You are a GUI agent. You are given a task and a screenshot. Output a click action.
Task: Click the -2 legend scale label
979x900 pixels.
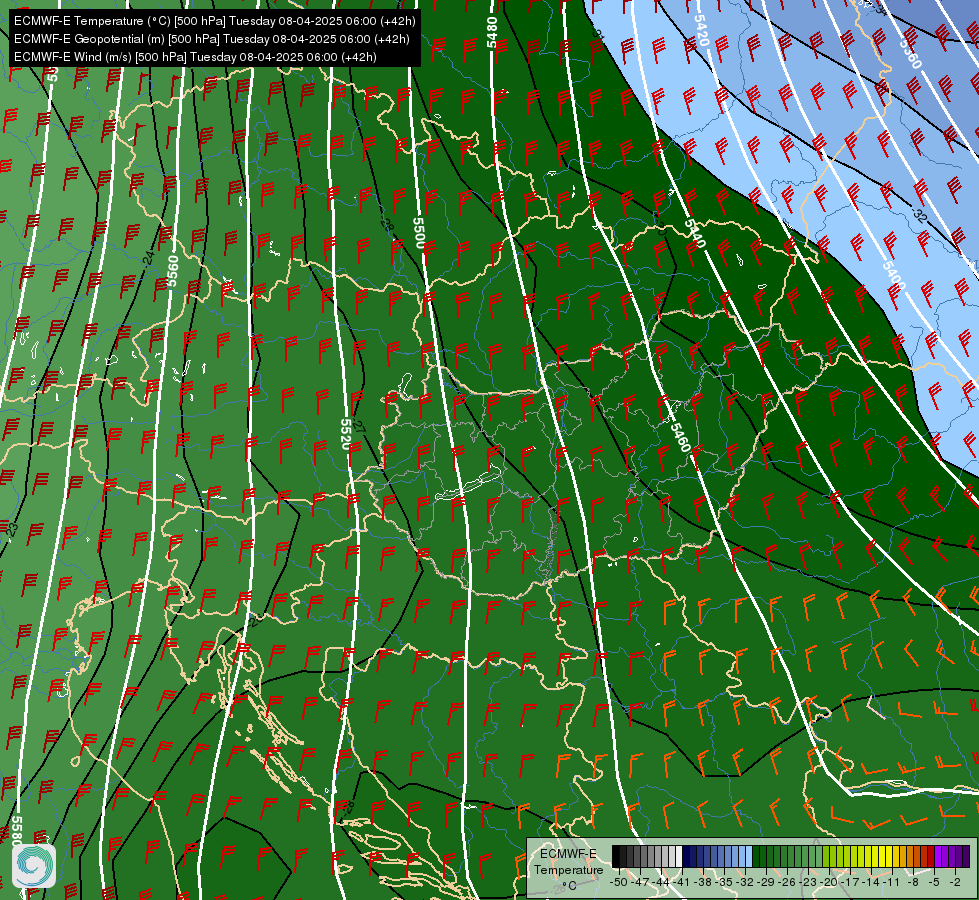[955, 883]
